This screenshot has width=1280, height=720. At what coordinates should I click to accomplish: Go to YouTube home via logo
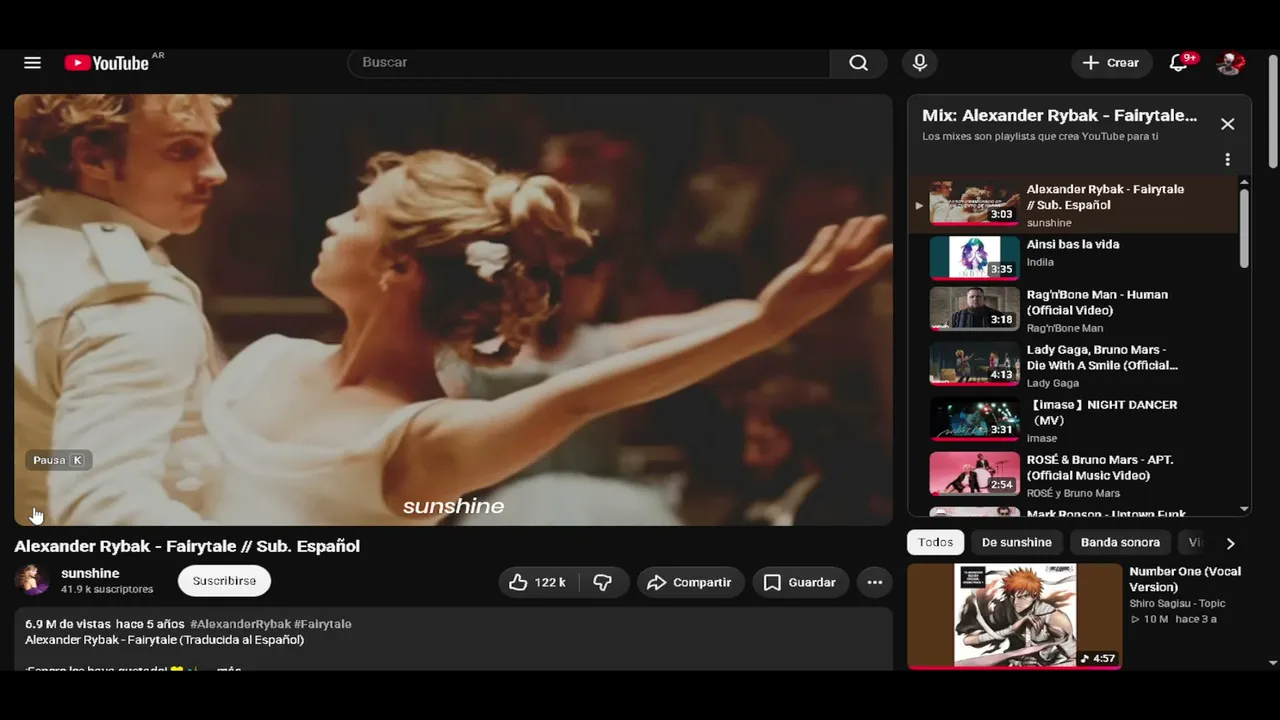coord(107,63)
